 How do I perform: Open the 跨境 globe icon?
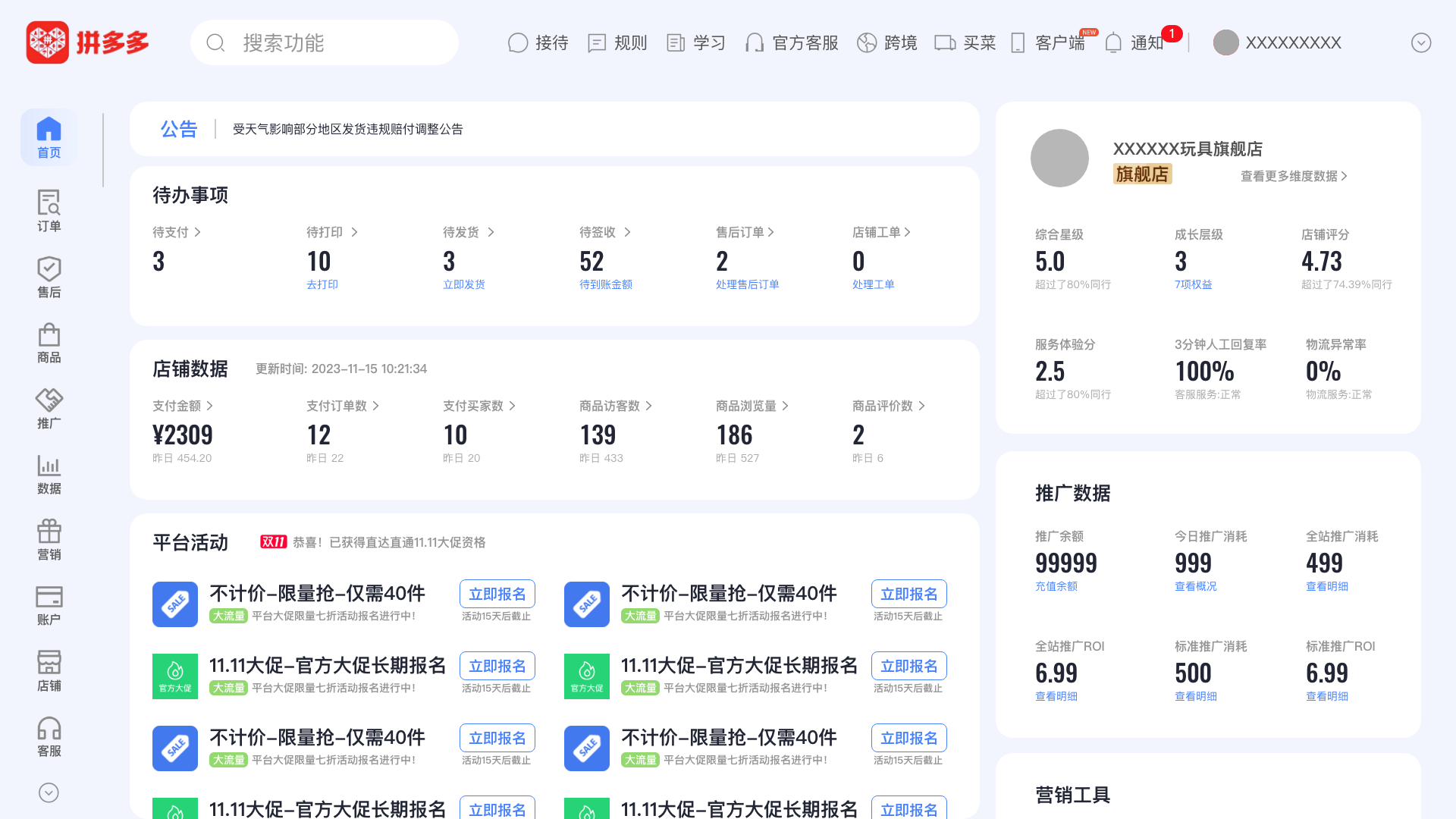click(x=867, y=43)
